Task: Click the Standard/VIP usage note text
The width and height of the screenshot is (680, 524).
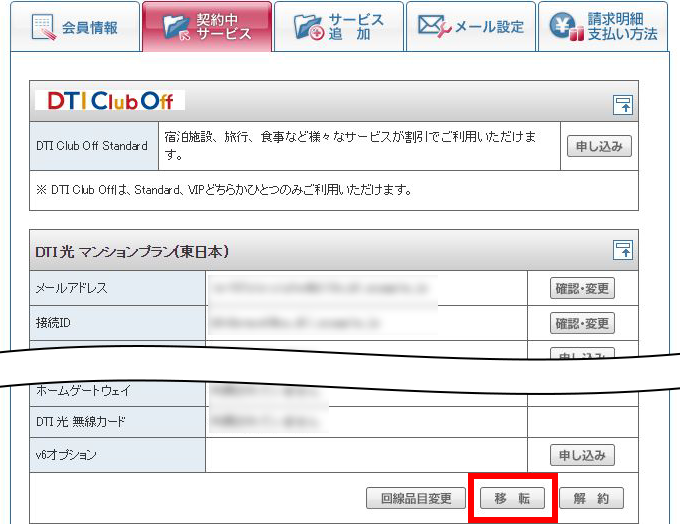Action: pos(224,190)
